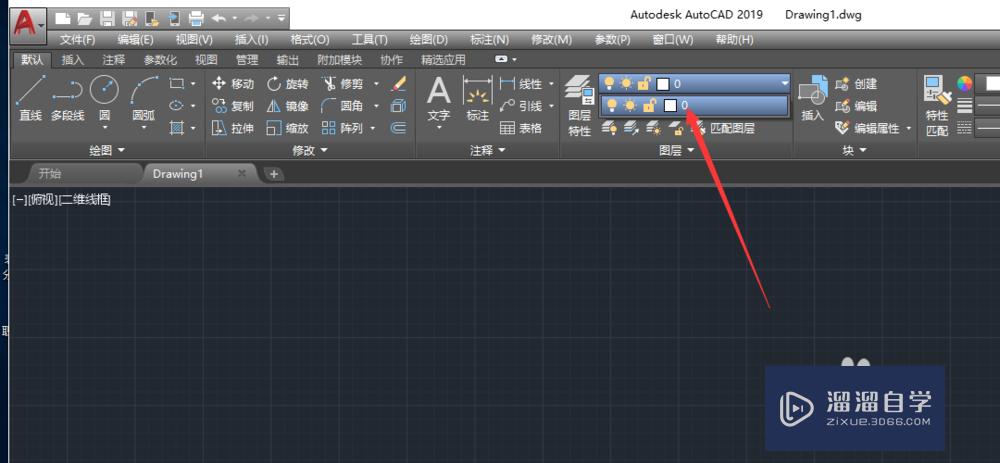The width and height of the screenshot is (1000, 463).
Task: Select the 直线 (Line) tool
Action: [30, 98]
